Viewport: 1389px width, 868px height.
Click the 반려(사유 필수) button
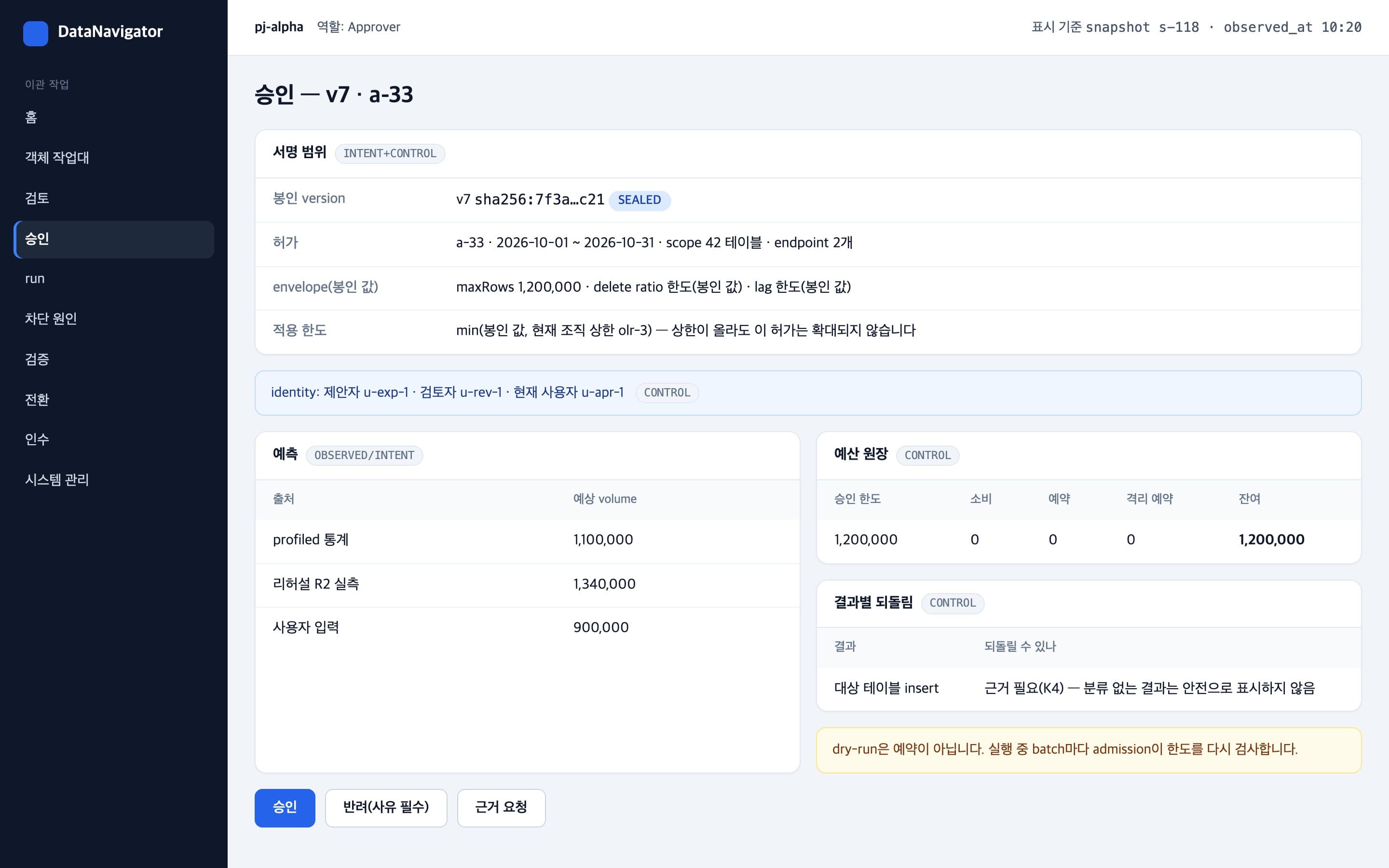(x=386, y=808)
